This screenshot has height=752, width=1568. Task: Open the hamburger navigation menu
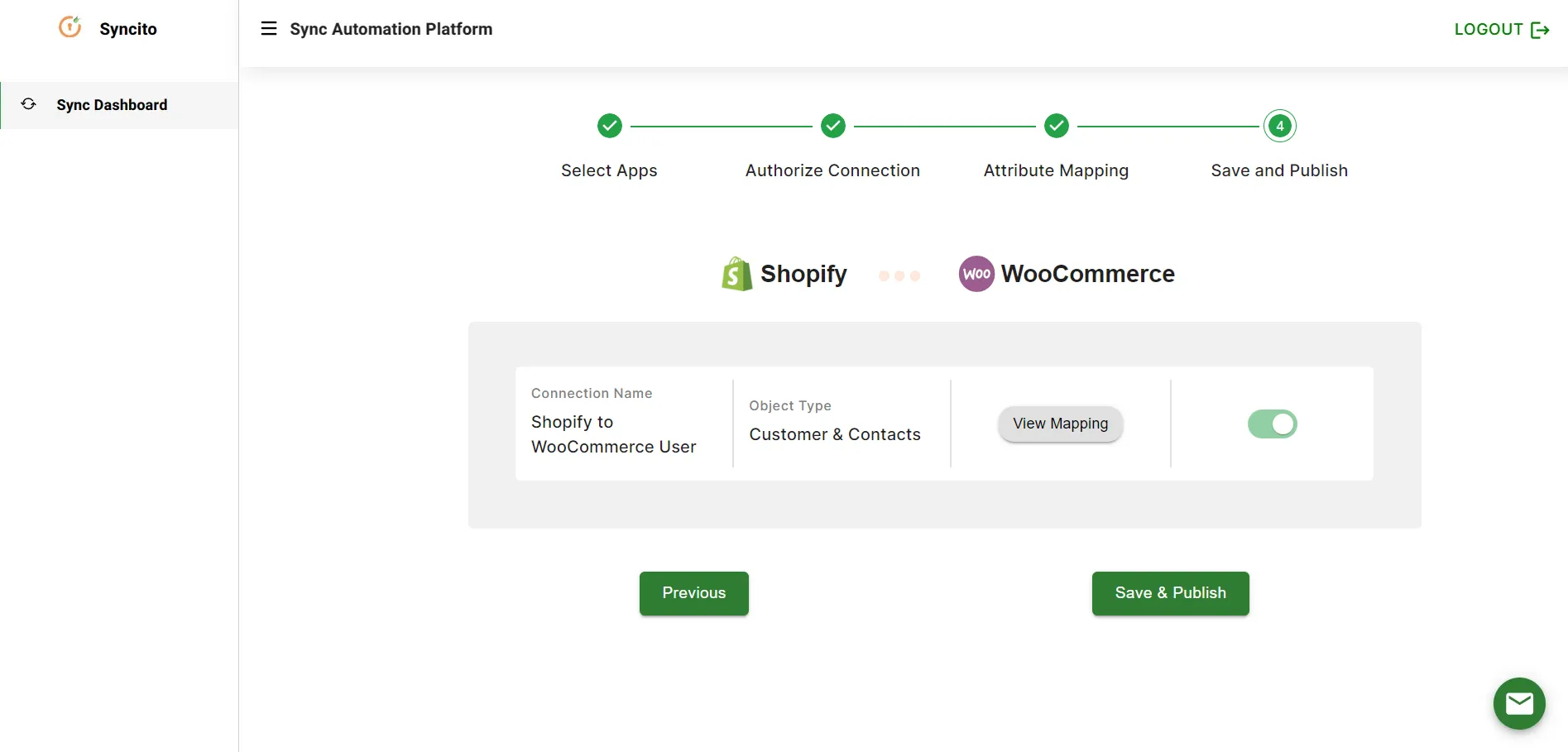[x=269, y=27]
